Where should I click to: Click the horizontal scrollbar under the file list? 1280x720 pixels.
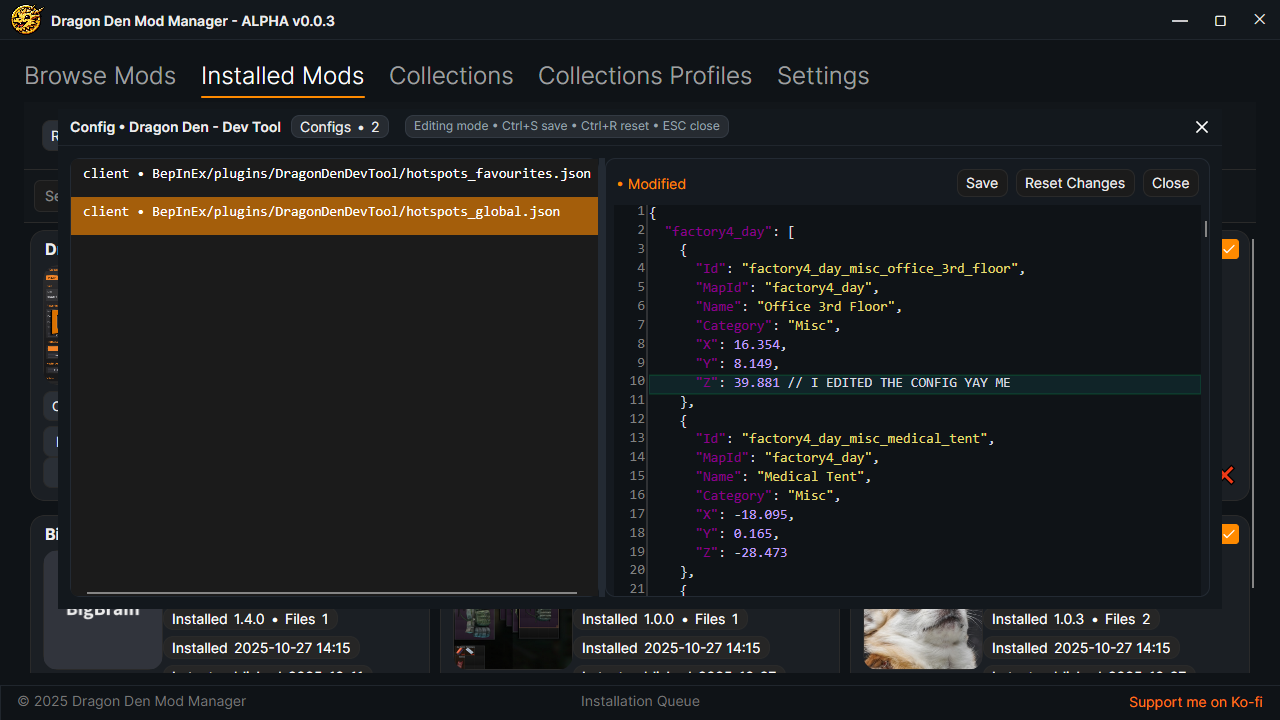332,593
